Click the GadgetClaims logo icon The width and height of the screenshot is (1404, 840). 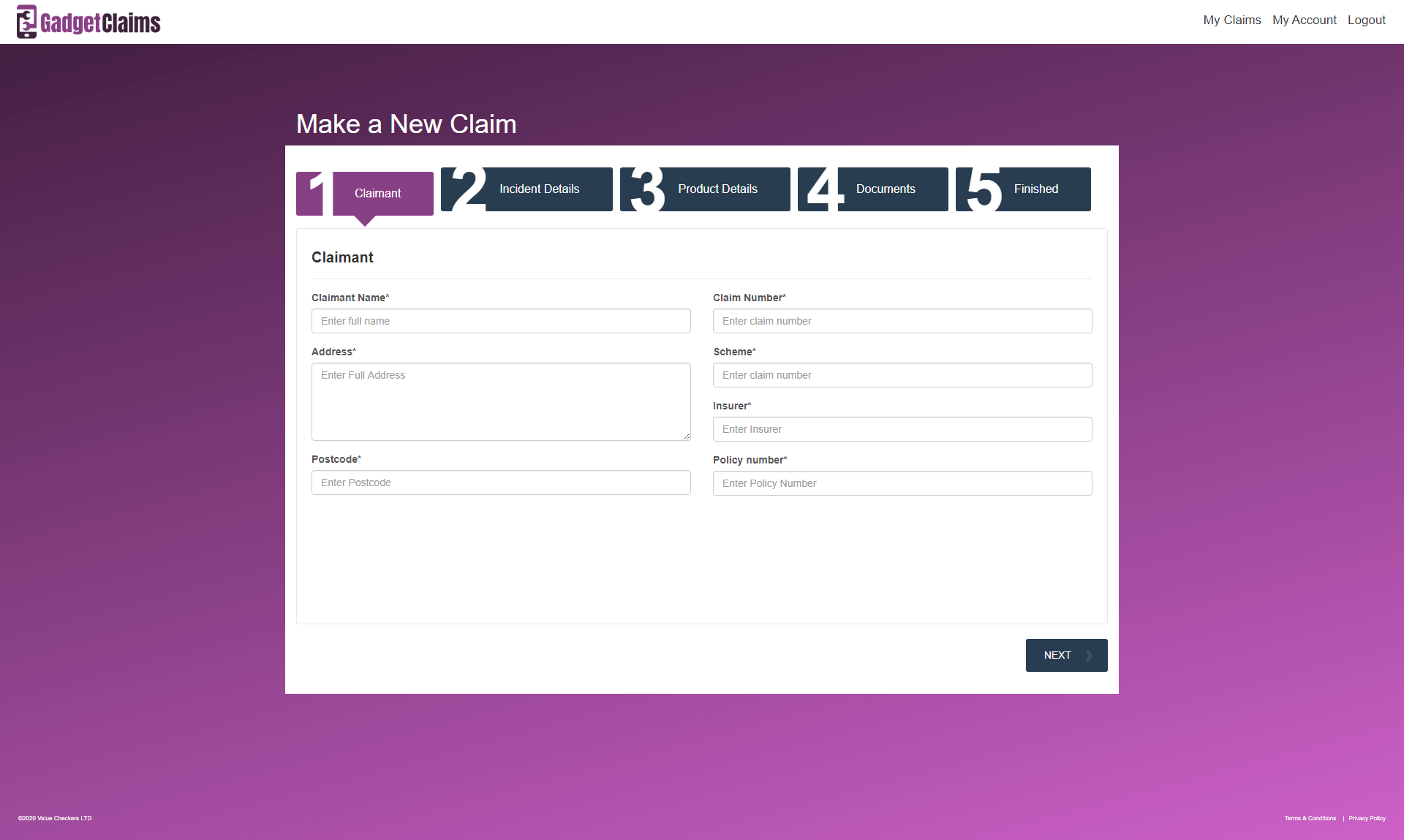26,22
